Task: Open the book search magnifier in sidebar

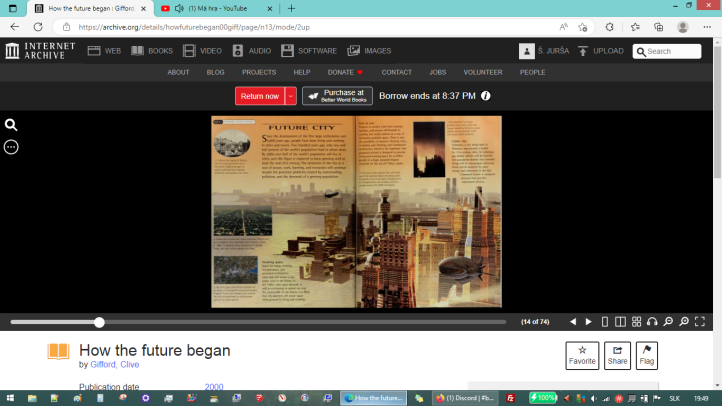Action: tap(11, 125)
